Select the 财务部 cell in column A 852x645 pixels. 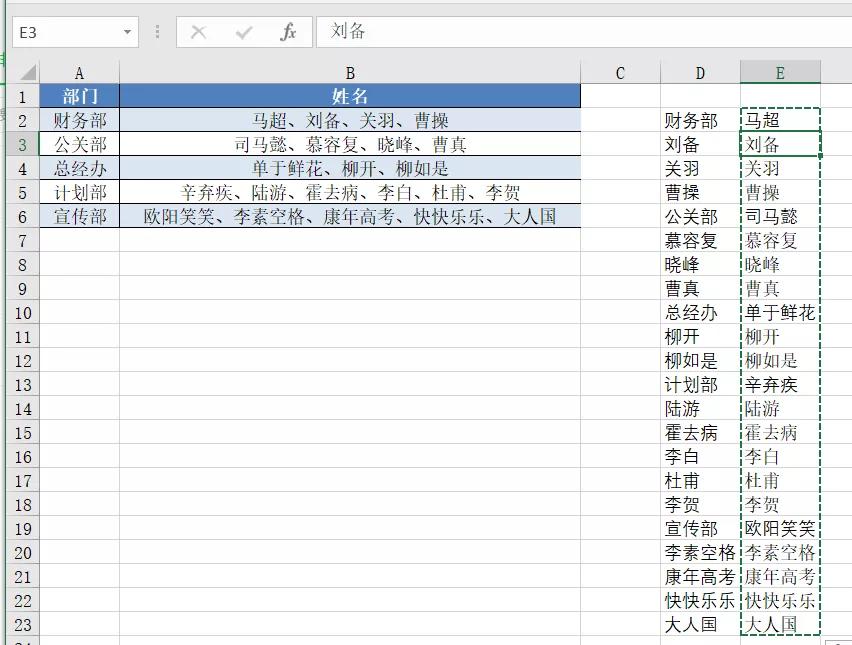79,118
